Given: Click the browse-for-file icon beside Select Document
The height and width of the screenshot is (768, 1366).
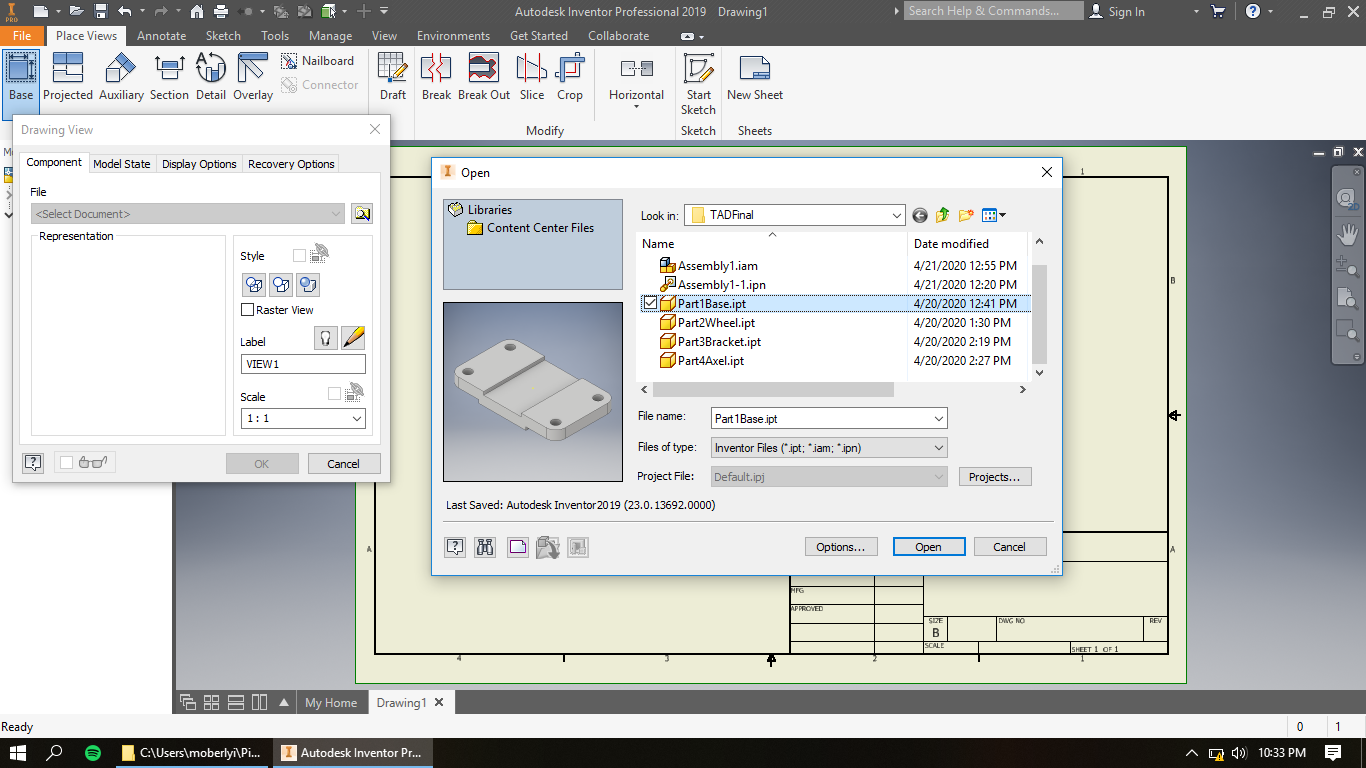Looking at the screenshot, I should (x=362, y=214).
